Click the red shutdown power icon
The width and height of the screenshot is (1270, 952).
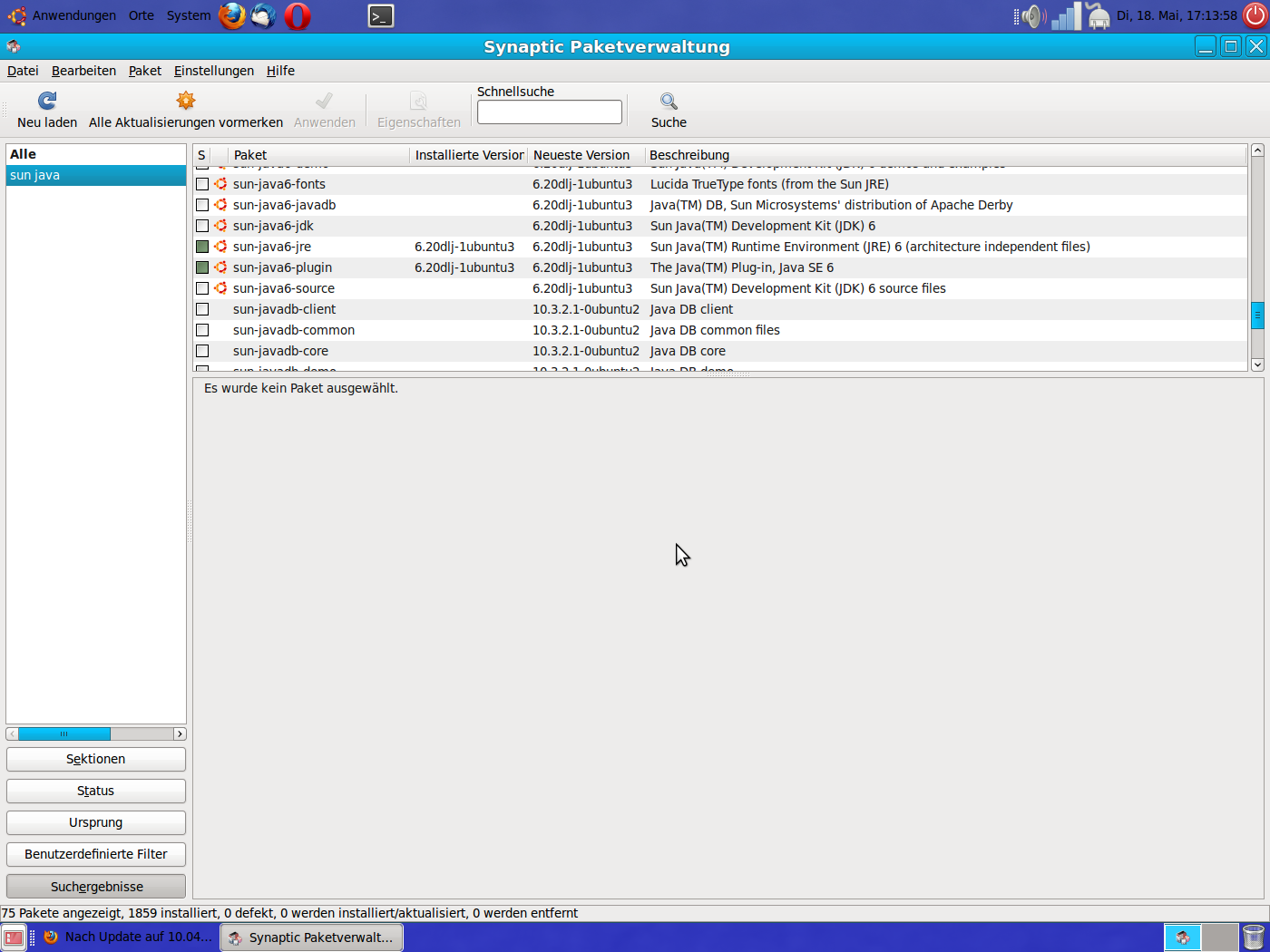1255,15
